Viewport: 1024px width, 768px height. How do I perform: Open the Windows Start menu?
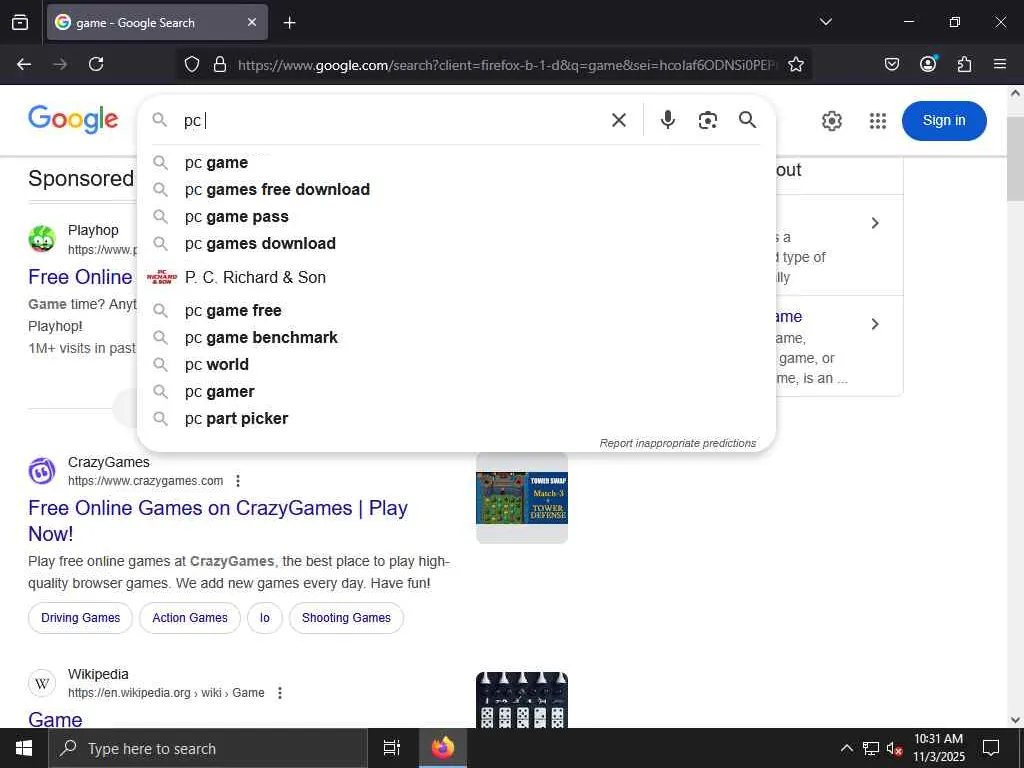pyautogui.click(x=24, y=748)
